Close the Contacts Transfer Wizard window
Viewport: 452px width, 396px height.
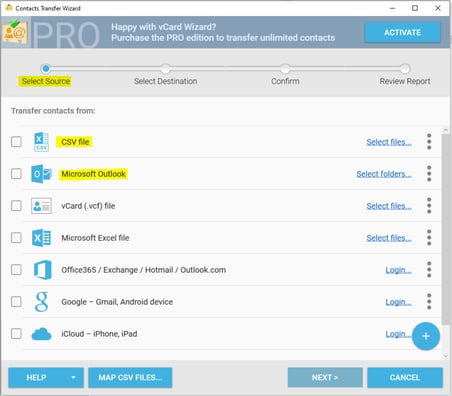click(x=438, y=8)
